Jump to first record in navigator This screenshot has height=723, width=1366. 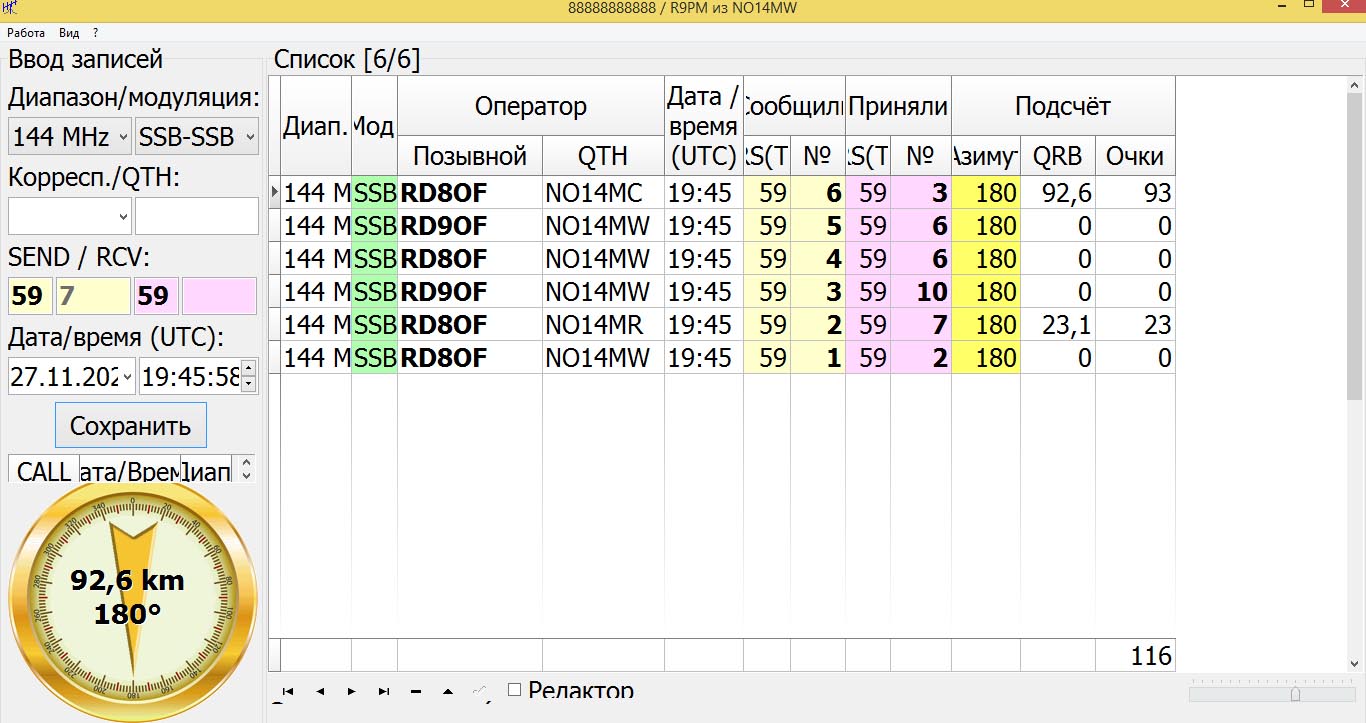pyautogui.click(x=288, y=691)
